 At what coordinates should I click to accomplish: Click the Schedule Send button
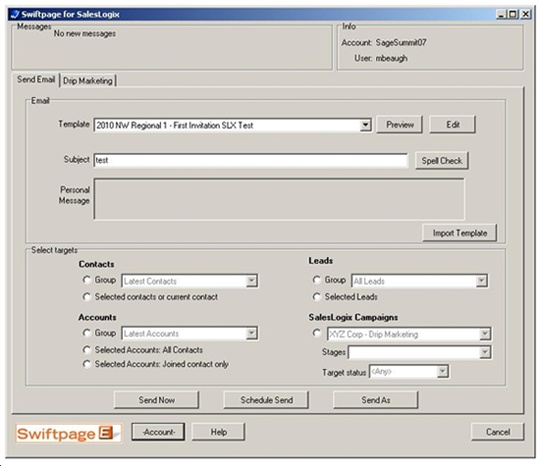[x=266, y=400]
